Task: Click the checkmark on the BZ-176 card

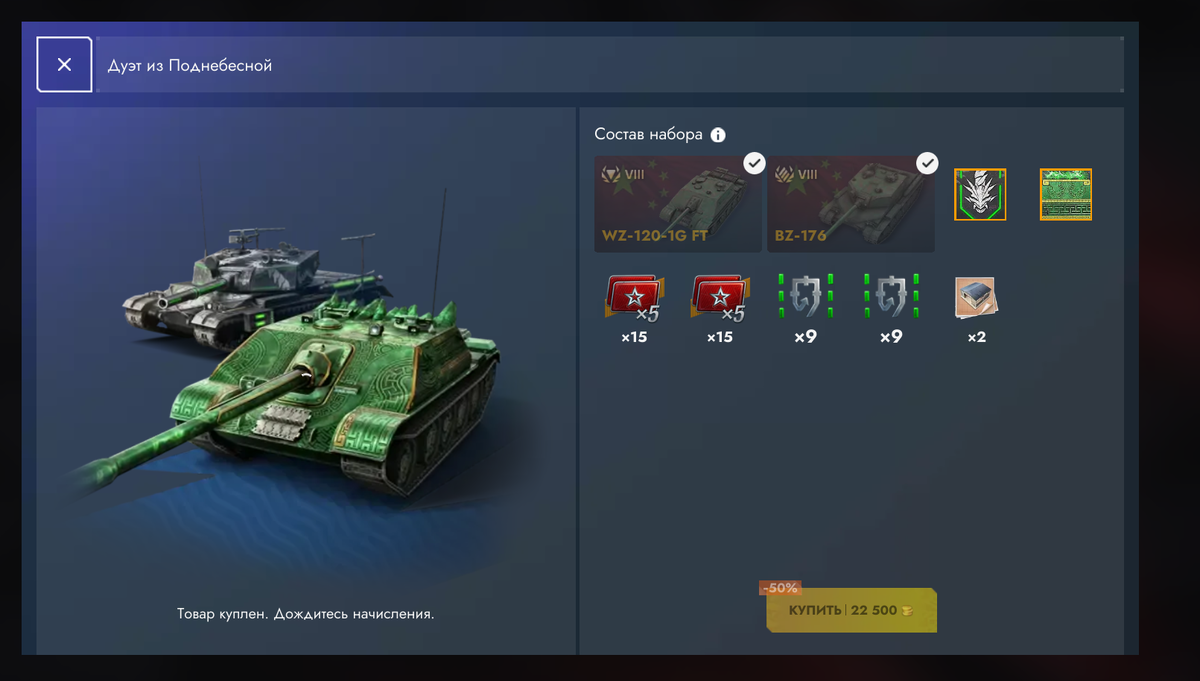Action: pyautogui.click(x=928, y=162)
